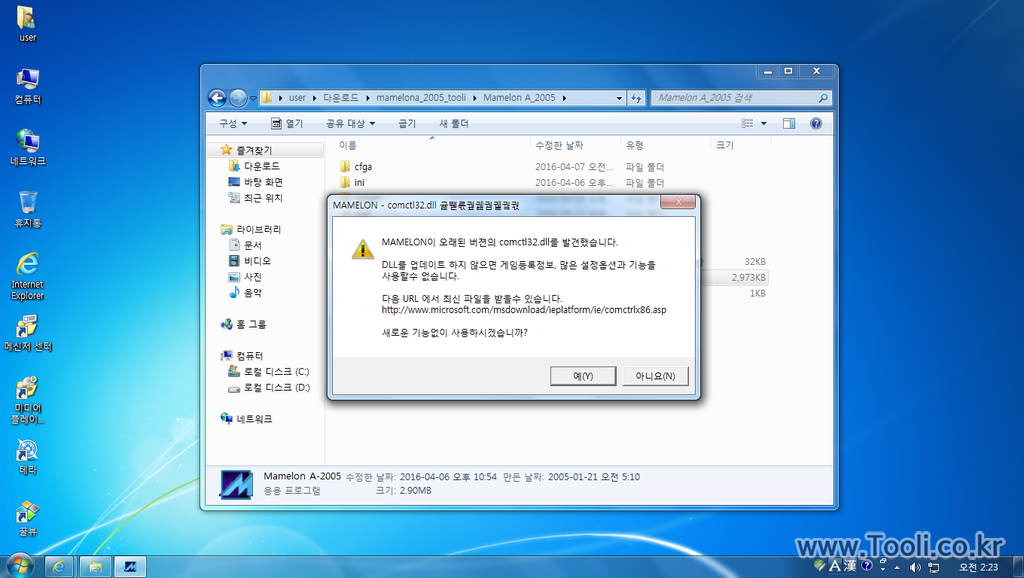Select 로컬 디스크 (C:) drive
The width and height of the screenshot is (1024, 578).
268,372
